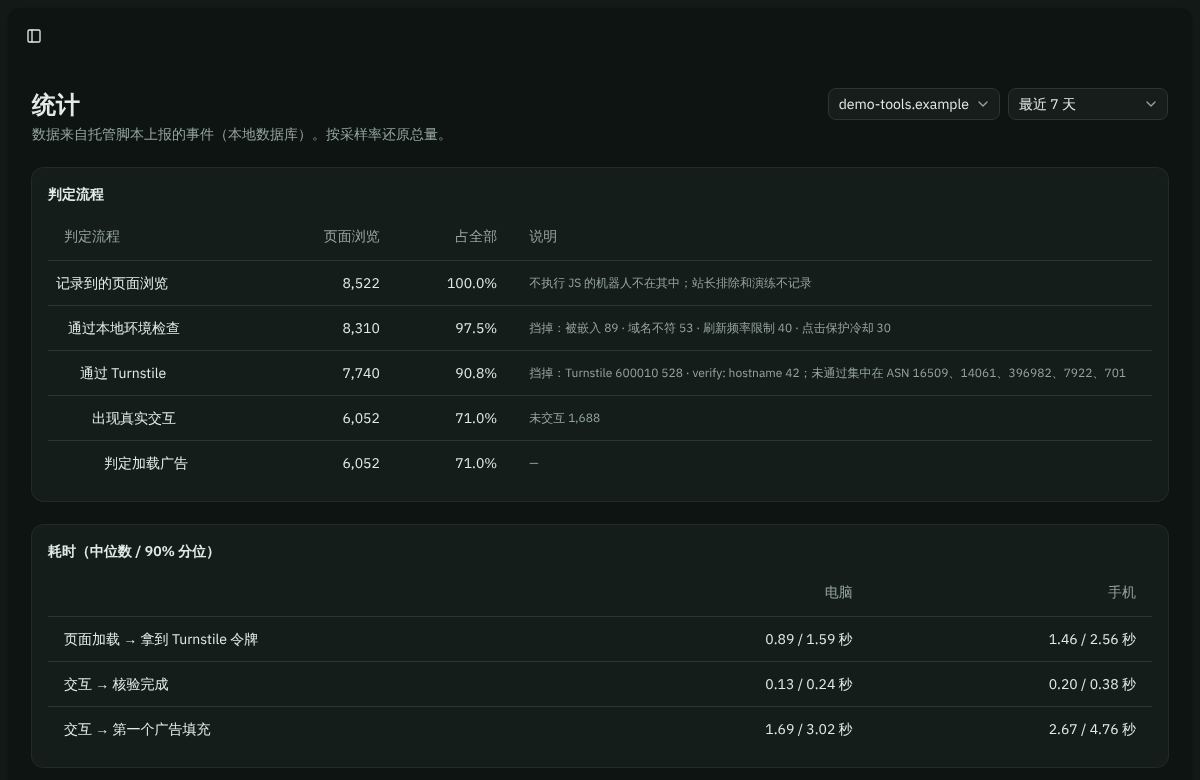Select the 页面加载 → 拿到 Turnstile 令牌 row
The image size is (1200, 780).
[x=600, y=639]
